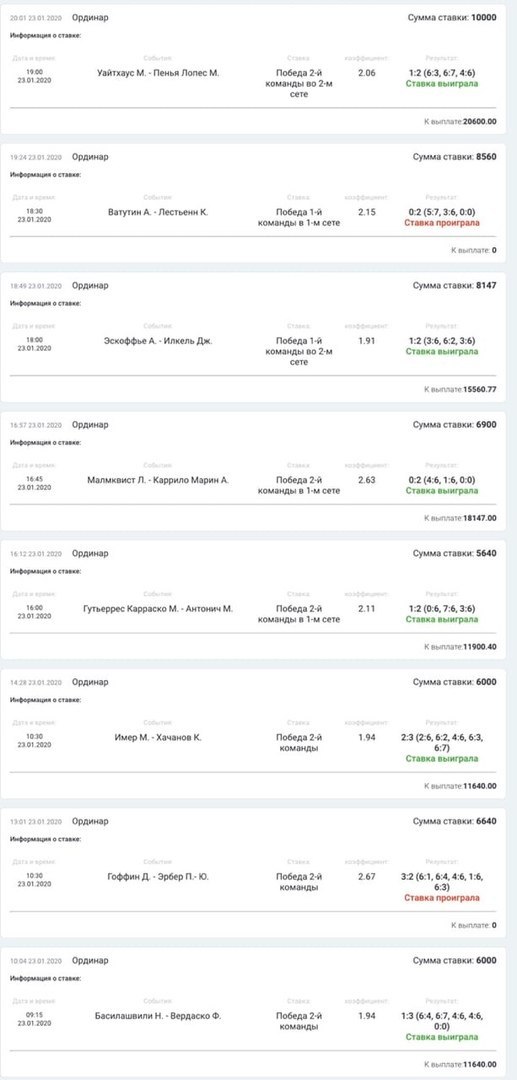Viewport: 517px width, 1080px height.
Task: Click the 10:04 Ординар bet header
Action: point(59,960)
